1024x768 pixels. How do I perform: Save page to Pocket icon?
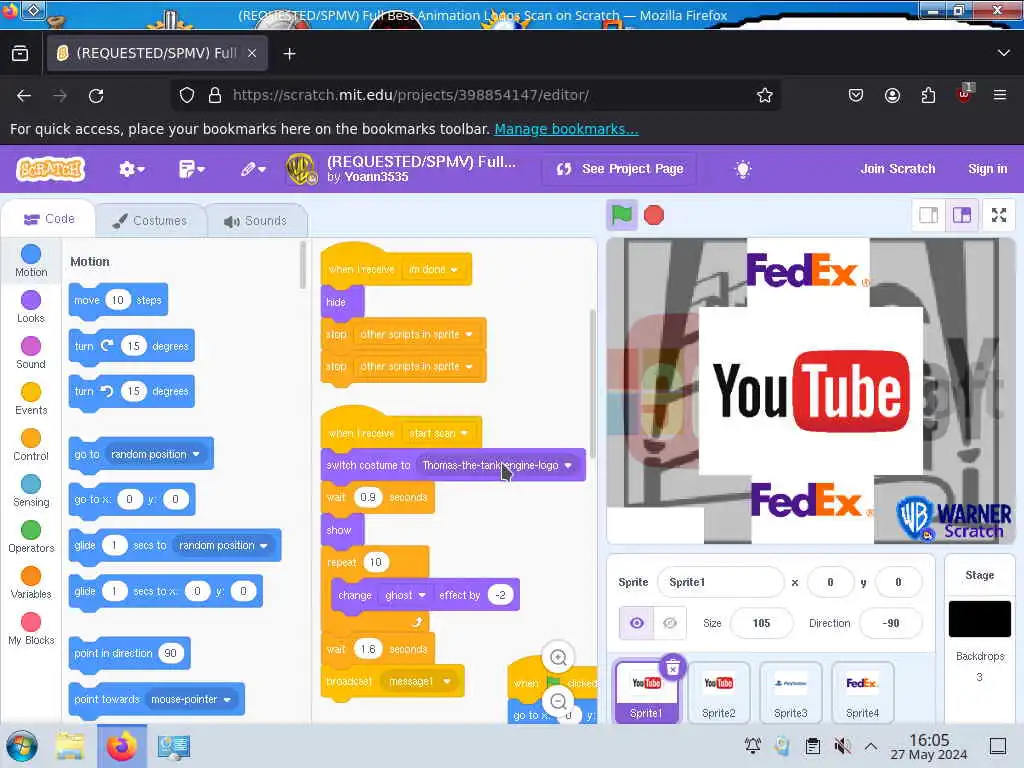pos(856,95)
